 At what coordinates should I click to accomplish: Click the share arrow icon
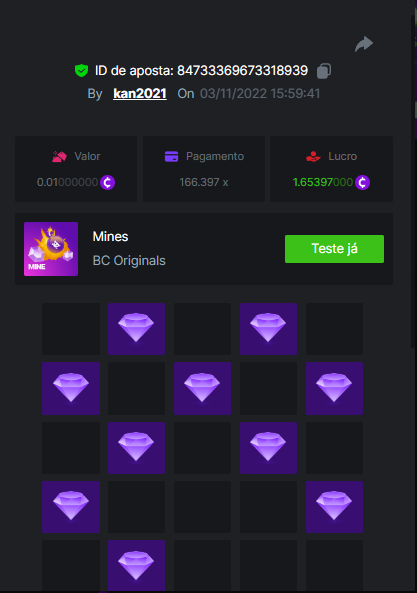(x=364, y=44)
